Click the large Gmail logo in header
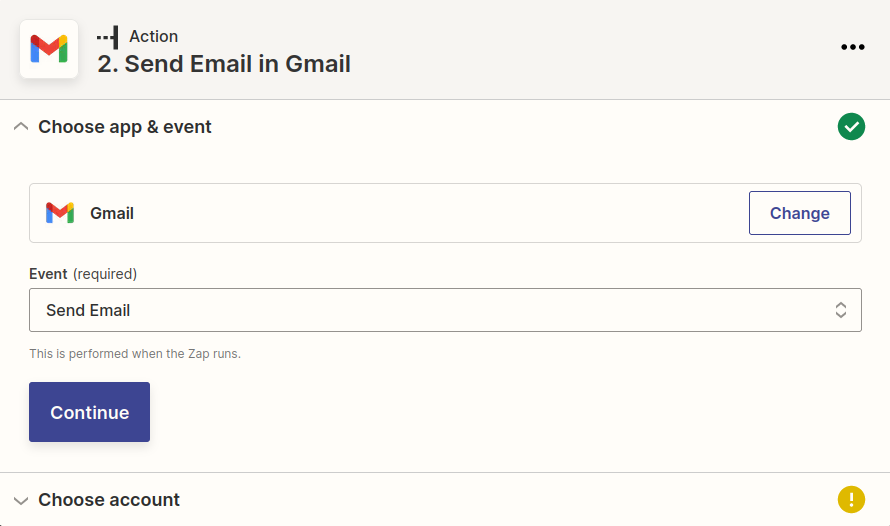890x526 pixels. point(49,49)
